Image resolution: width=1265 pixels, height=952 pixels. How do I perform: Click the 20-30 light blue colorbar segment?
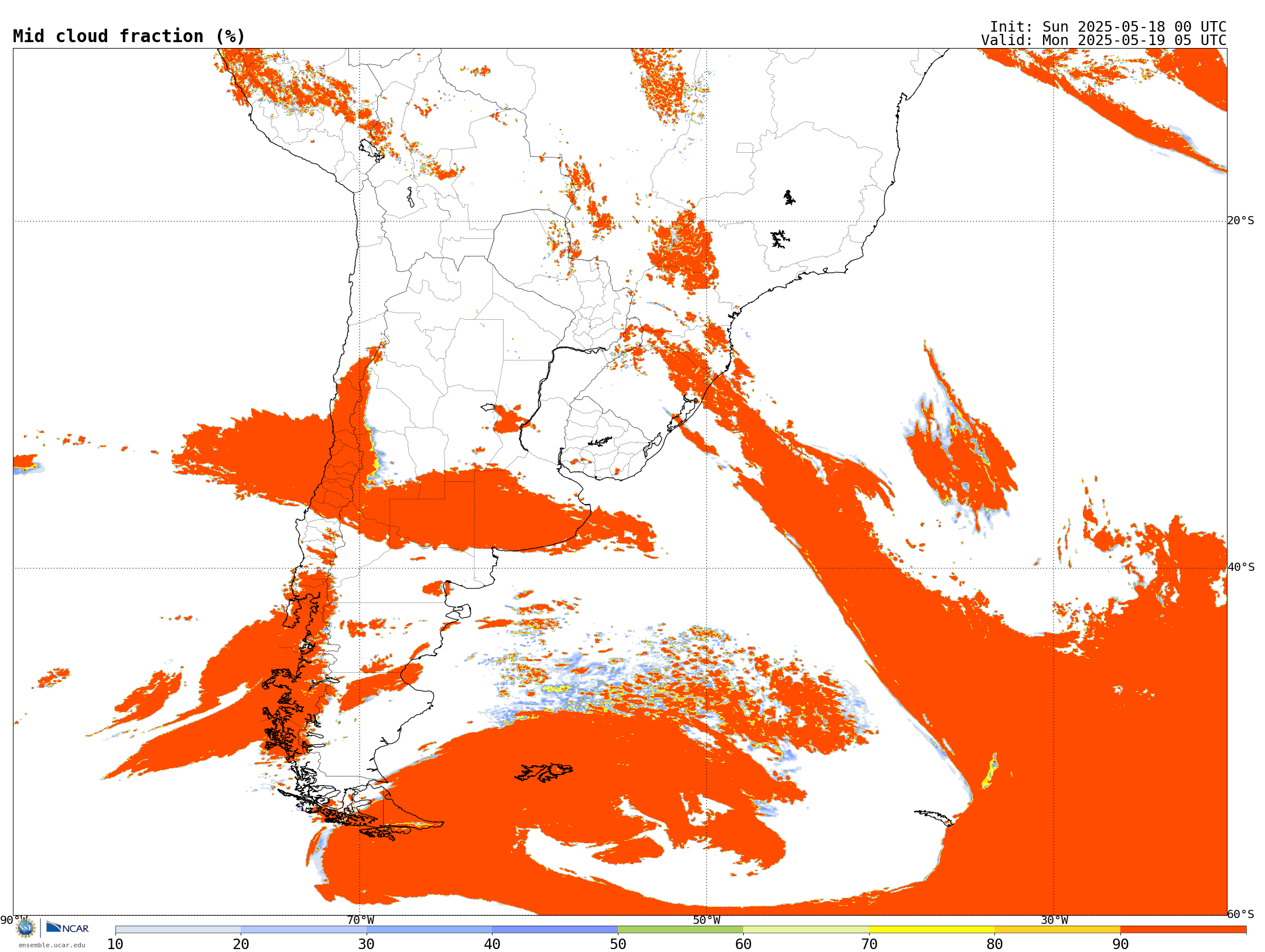coord(303,930)
